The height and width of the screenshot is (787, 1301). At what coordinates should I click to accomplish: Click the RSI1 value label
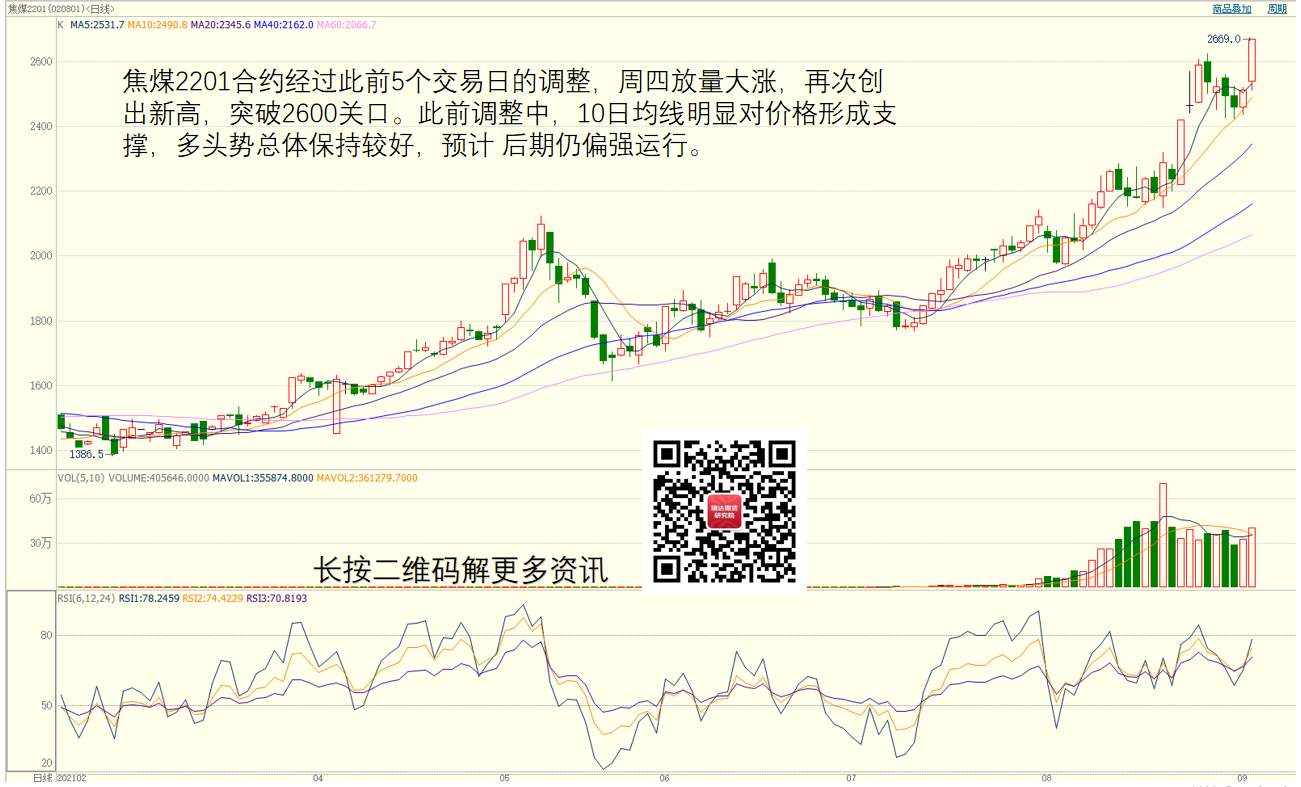coord(149,599)
